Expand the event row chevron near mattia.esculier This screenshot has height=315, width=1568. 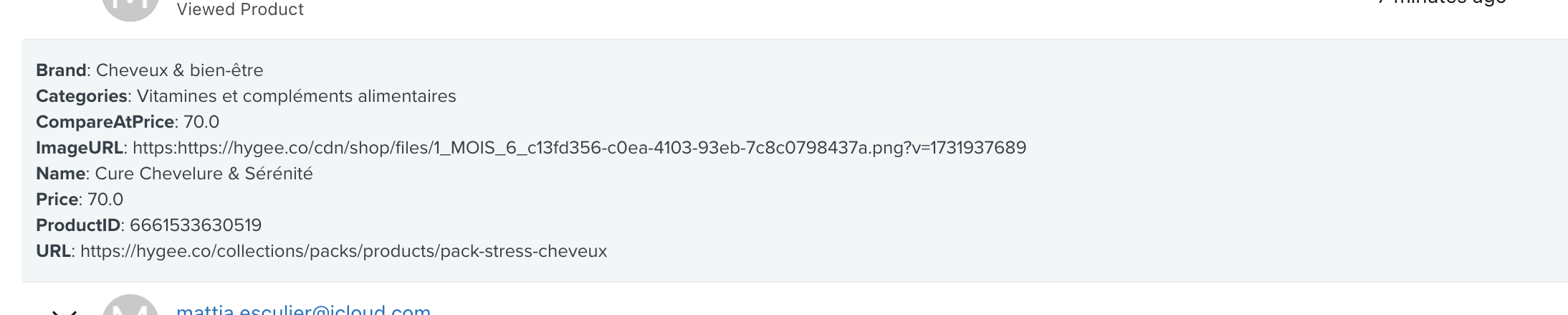click(64, 311)
